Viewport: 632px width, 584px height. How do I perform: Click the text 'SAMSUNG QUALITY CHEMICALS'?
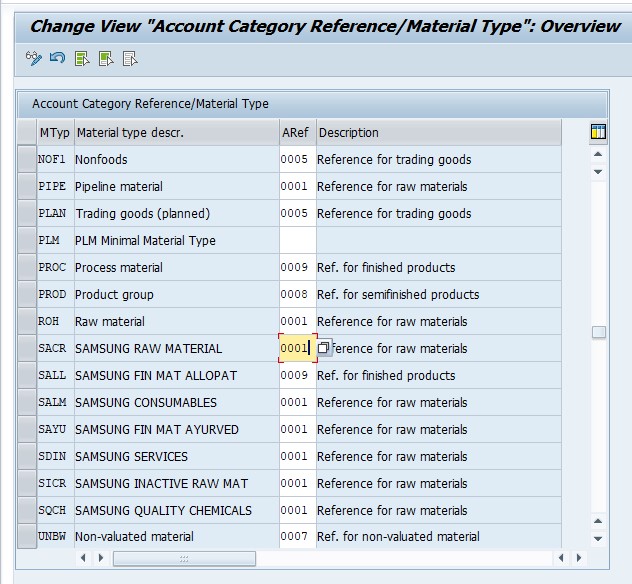[x=163, y=511]
